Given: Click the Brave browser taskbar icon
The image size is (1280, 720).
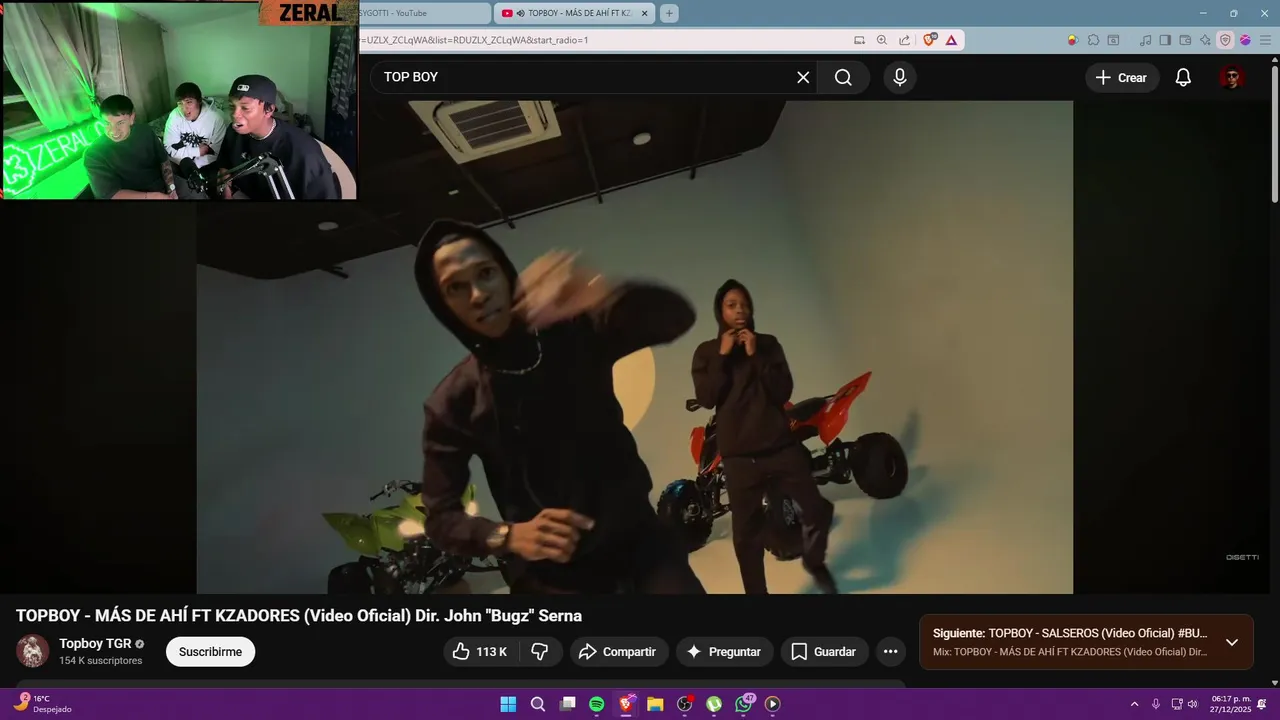Looking at the screenshot, I should tap(626, 704).
